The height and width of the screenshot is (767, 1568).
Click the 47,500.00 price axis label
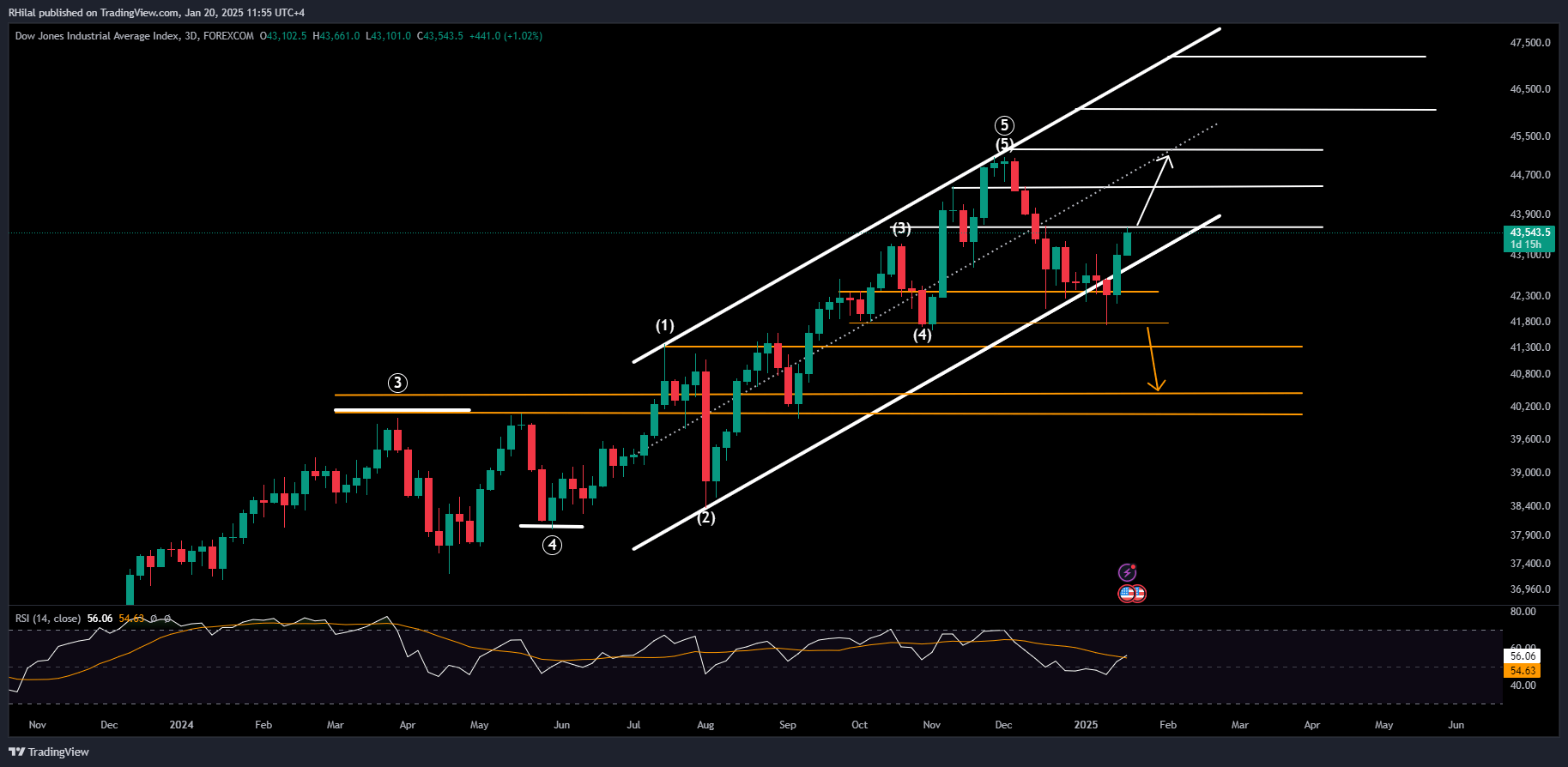[1530, 43]
